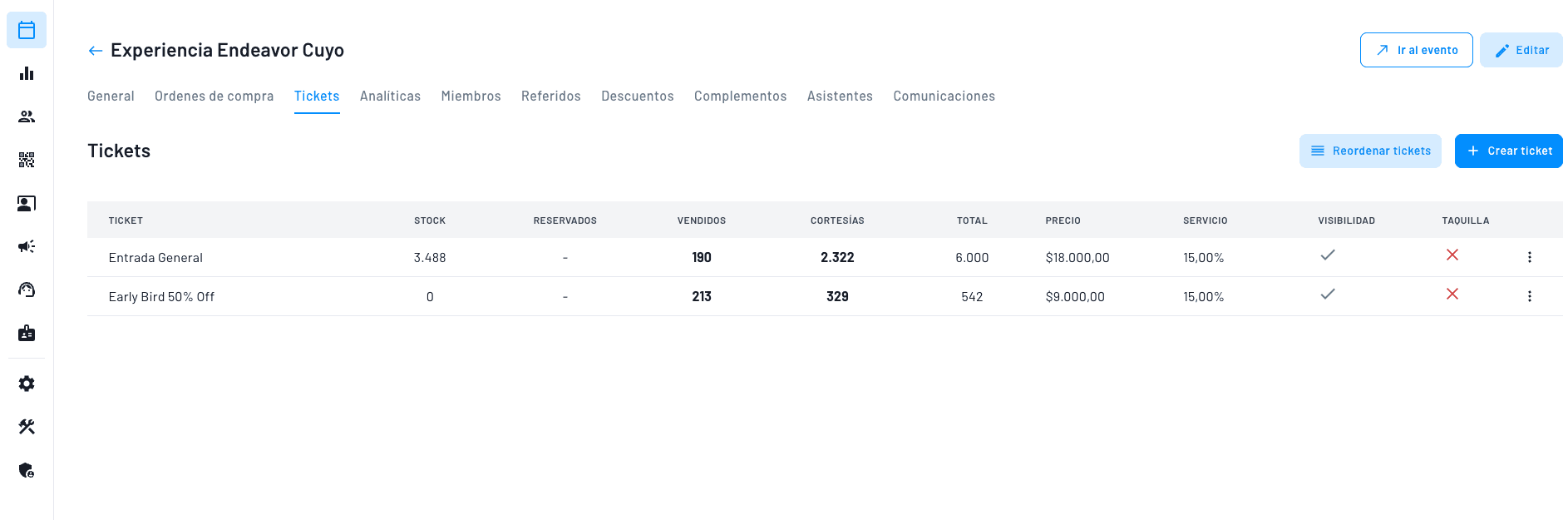Click sold count 190
1568x520 pixels.
click(x=702, y=258)
